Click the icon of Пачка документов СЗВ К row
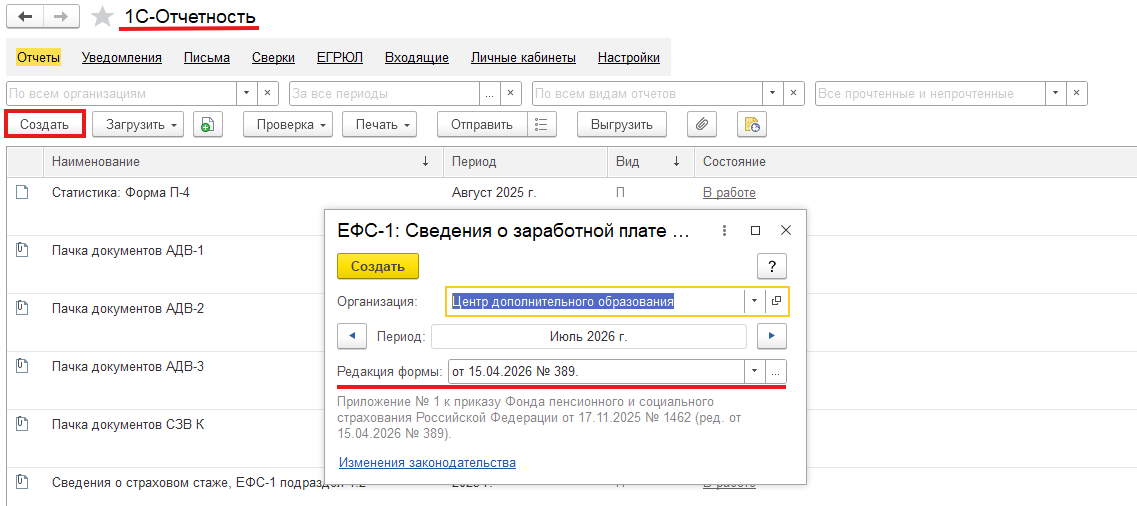 22,423
